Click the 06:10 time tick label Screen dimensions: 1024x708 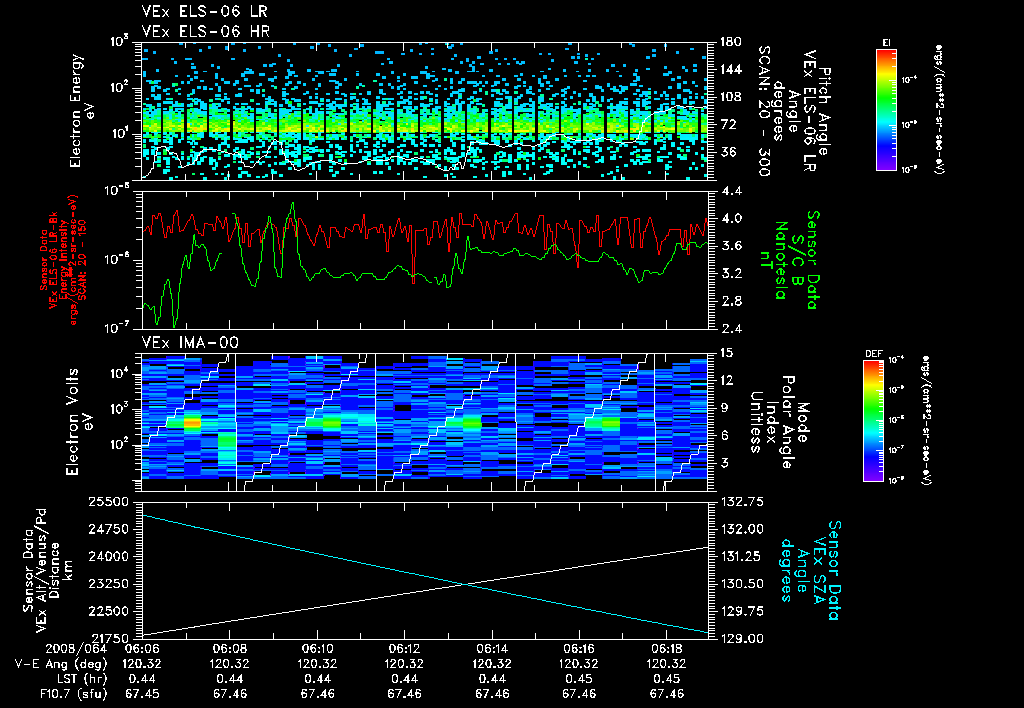[317, 649]
